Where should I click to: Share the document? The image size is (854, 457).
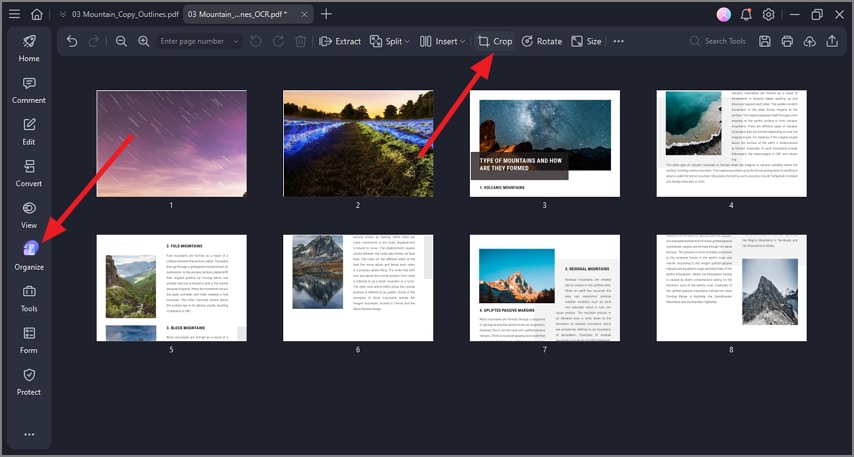(832, 41)
